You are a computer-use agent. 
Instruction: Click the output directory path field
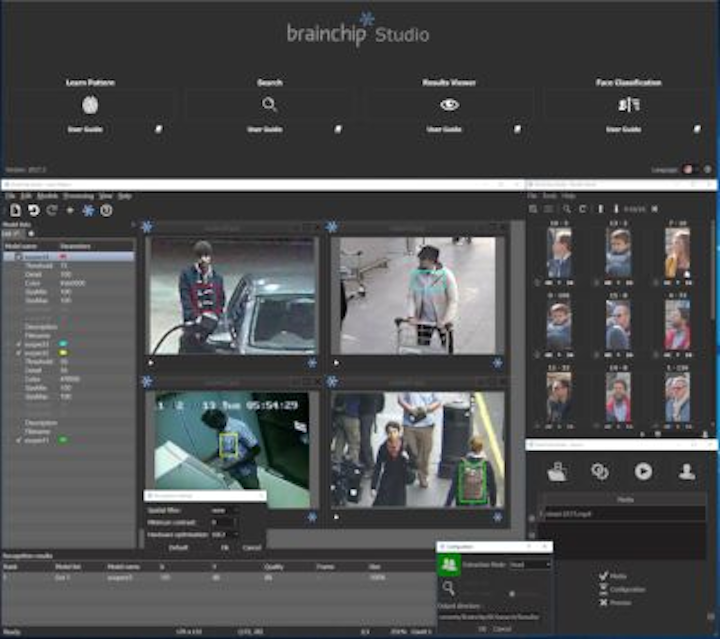pyautogui.click(x=489, y=617)
